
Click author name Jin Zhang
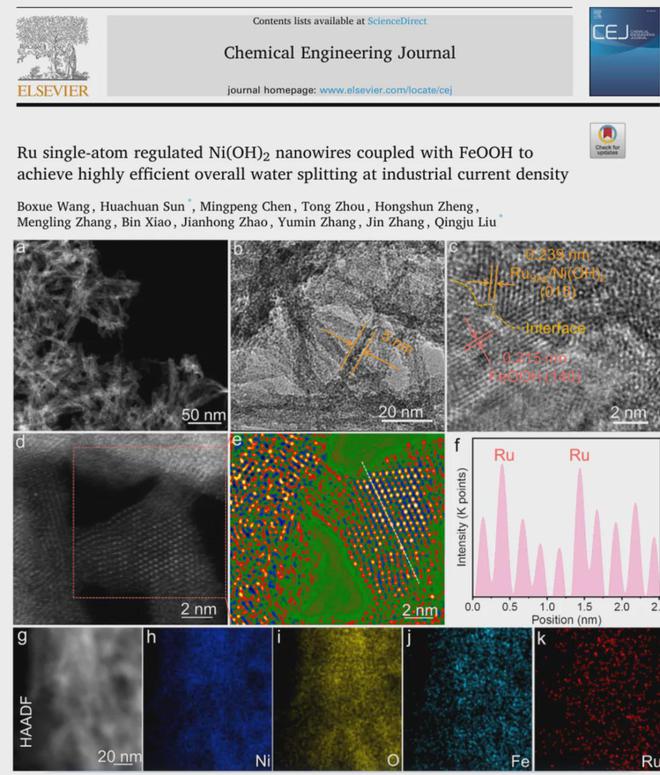tap(395, 222)
